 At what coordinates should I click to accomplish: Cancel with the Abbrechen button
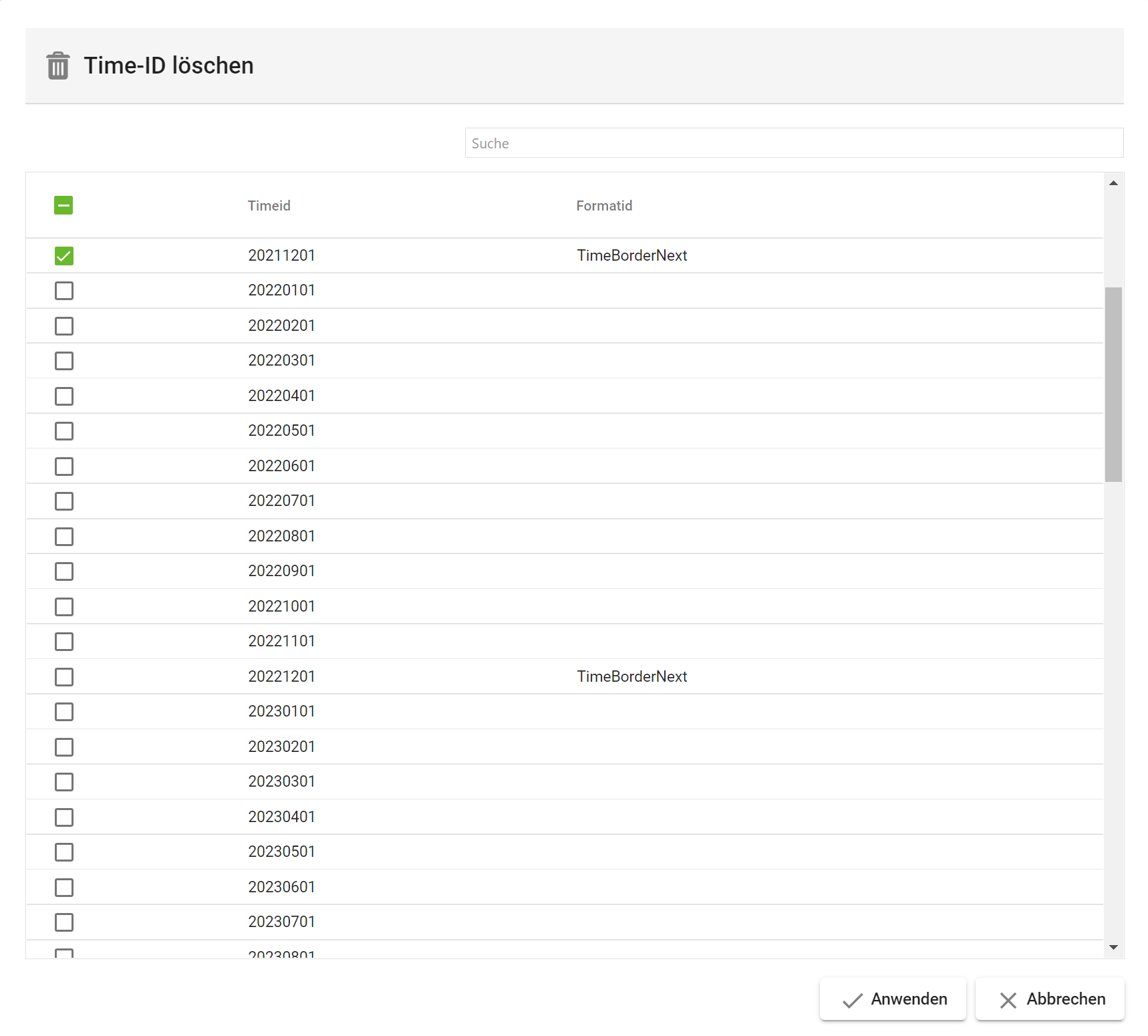pos(1050,999)
